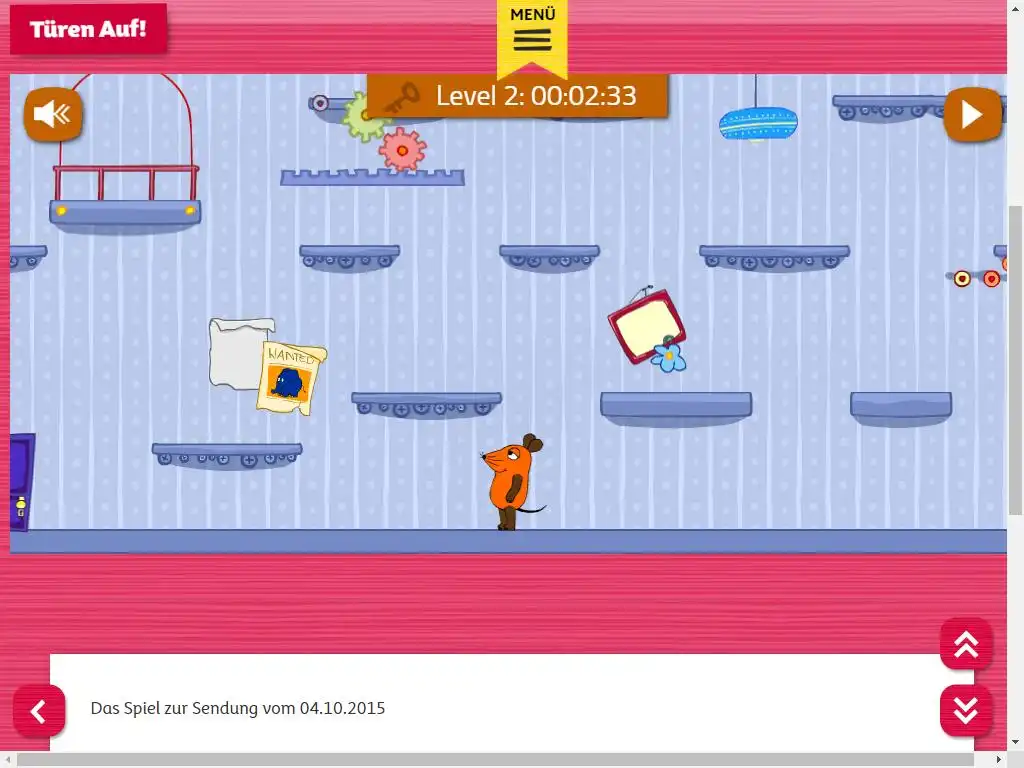This screenshot has height=768, width=1024.
Task: Click the vertical page scrollbar thumb
Action: point(1016,360)
